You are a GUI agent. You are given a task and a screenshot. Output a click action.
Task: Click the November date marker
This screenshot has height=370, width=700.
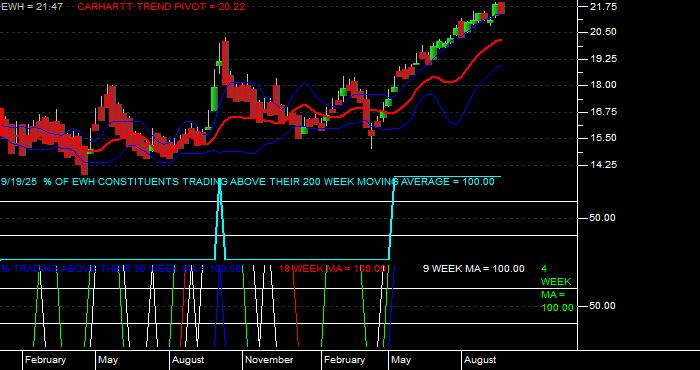pyautogui.click(x=269, y=360)
